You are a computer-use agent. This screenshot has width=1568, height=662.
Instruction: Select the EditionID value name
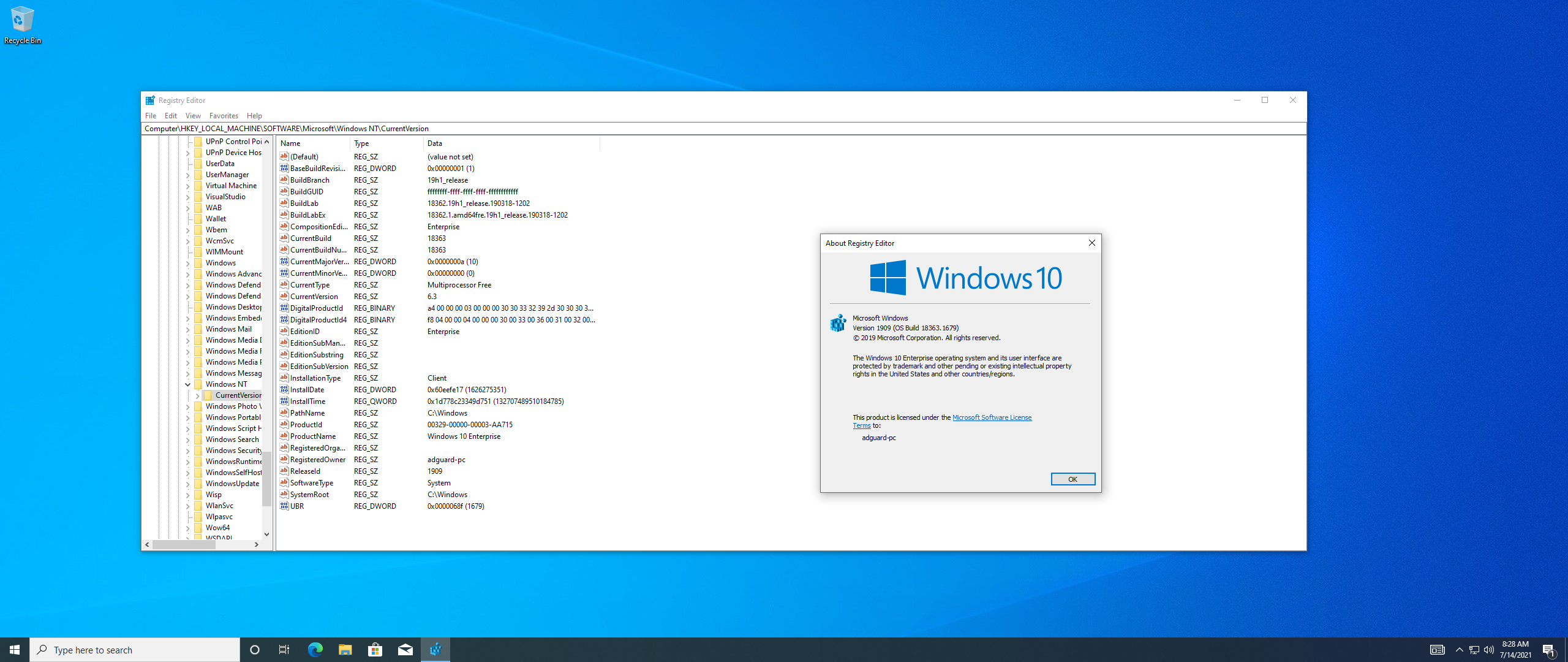point(304,331)
